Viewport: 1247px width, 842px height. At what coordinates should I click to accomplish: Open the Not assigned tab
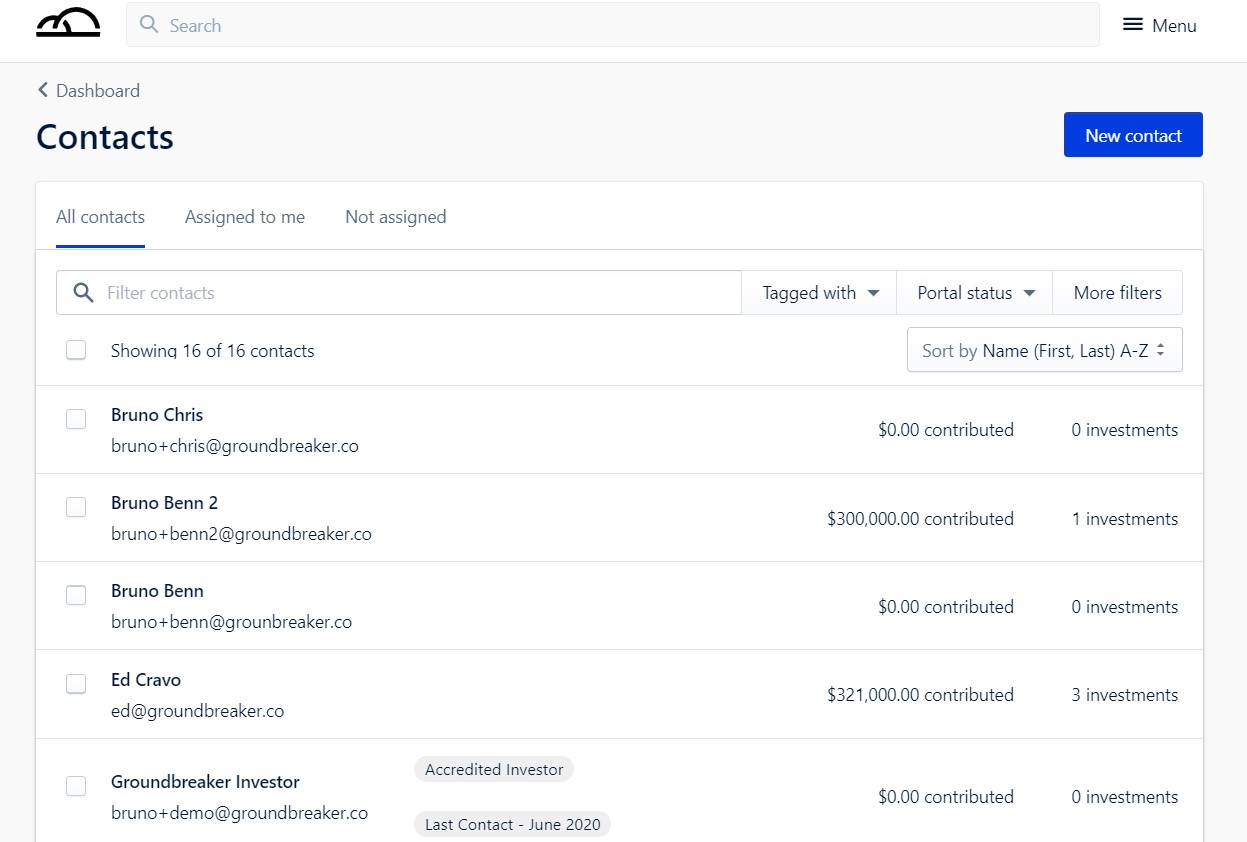395,216
